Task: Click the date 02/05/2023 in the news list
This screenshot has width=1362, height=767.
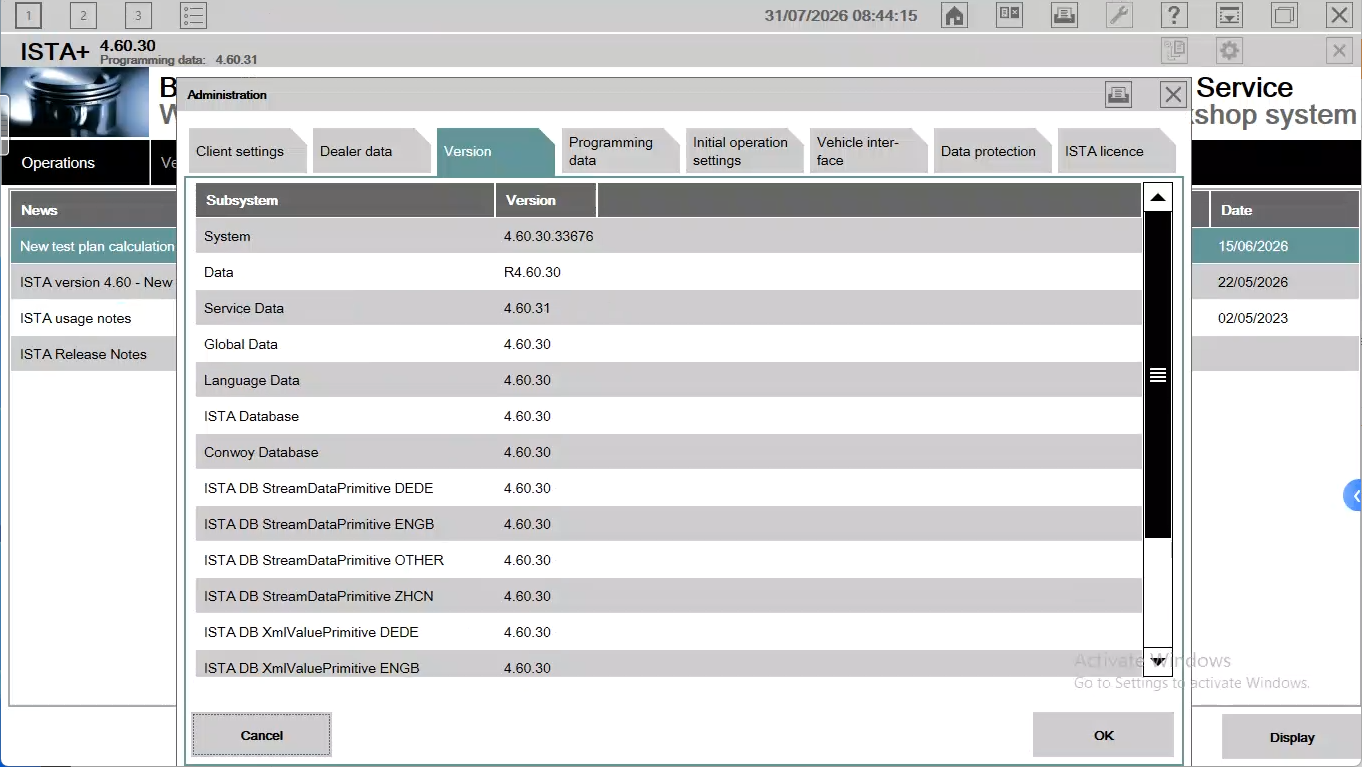Action: coord(1253,318)
